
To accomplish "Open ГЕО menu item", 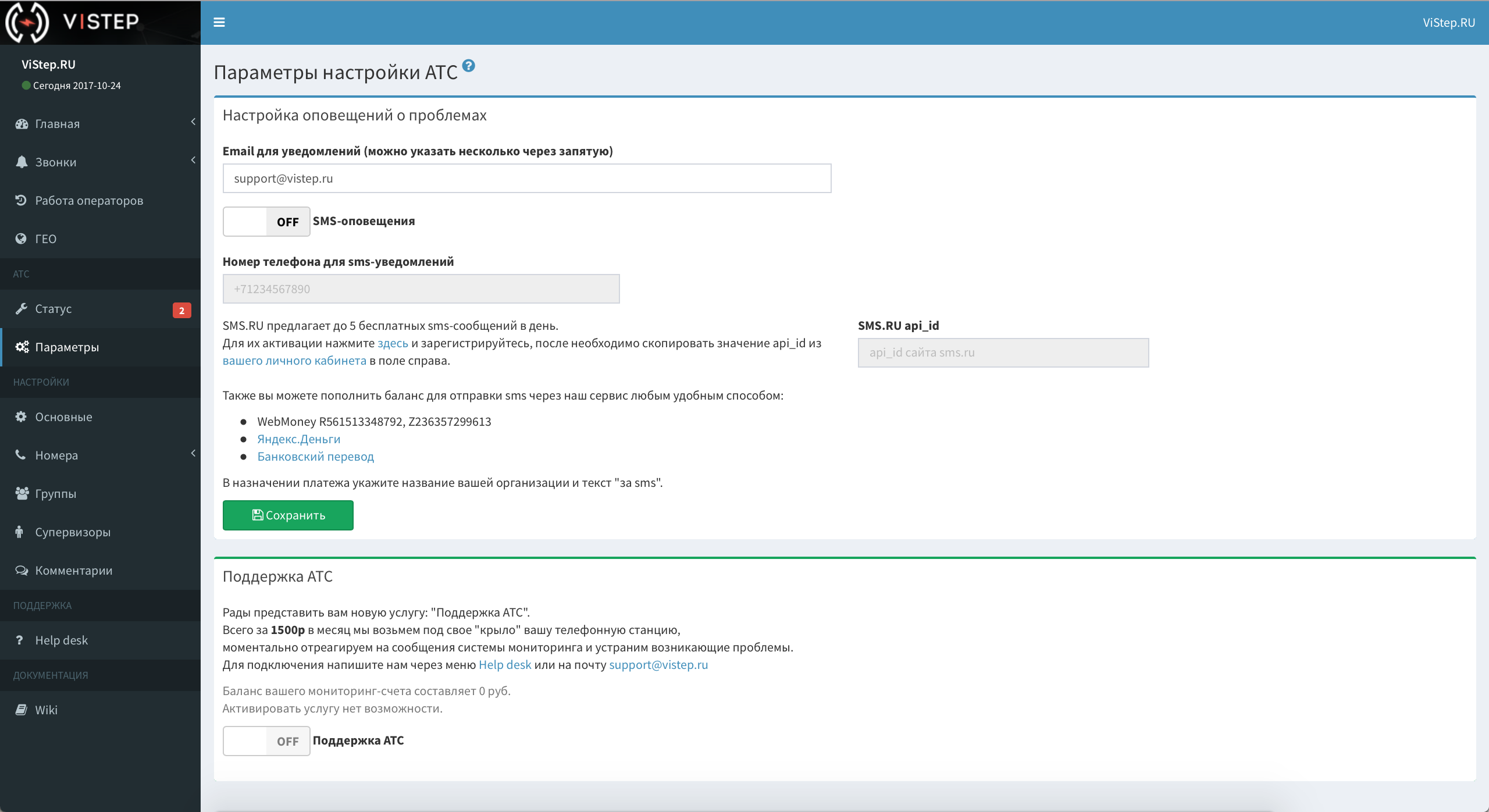I will [100, 239].
